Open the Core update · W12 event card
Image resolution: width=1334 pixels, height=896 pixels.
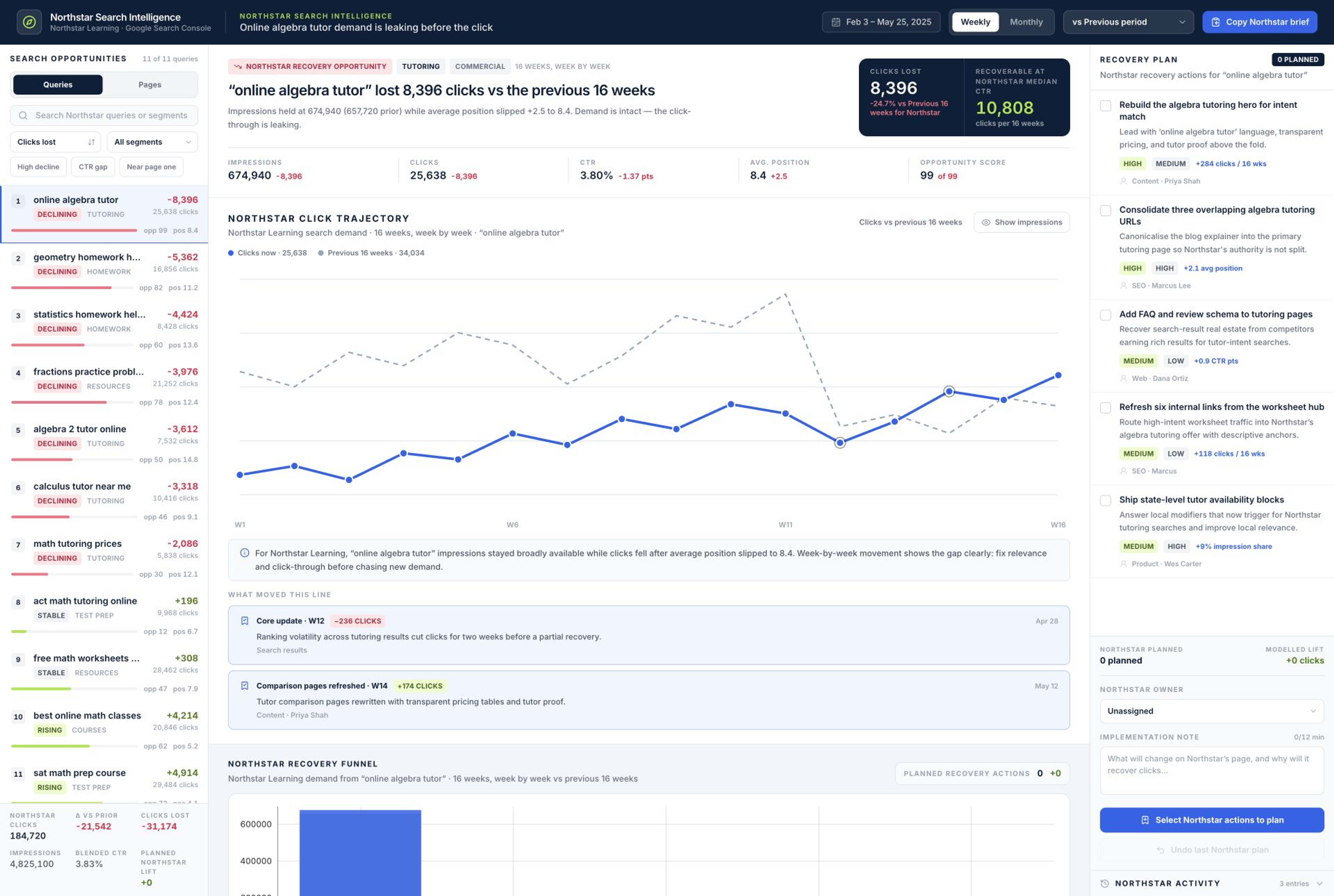648,635
